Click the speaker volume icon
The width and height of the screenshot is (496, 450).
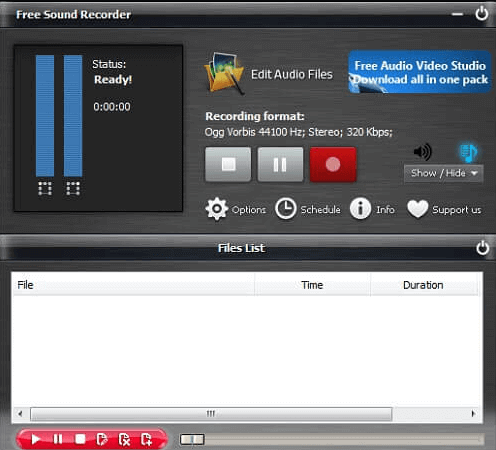(423, 152)
